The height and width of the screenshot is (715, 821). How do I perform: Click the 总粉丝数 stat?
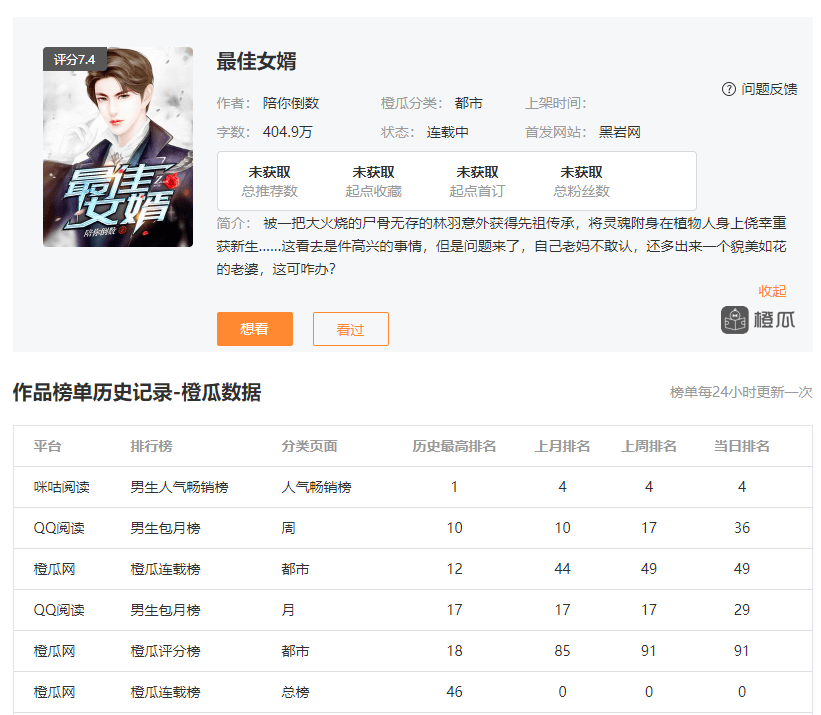tap(581, 181)
